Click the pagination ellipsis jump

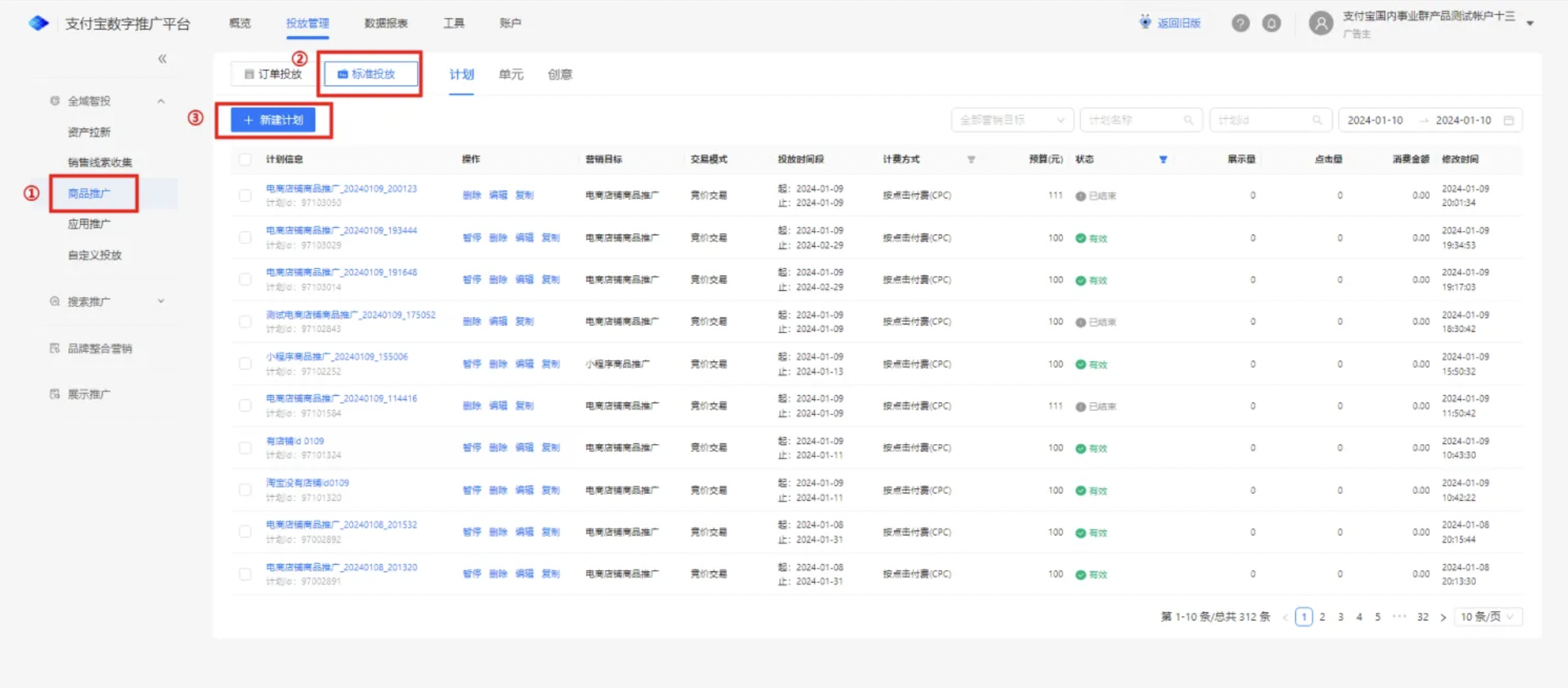click(1400, 617)
